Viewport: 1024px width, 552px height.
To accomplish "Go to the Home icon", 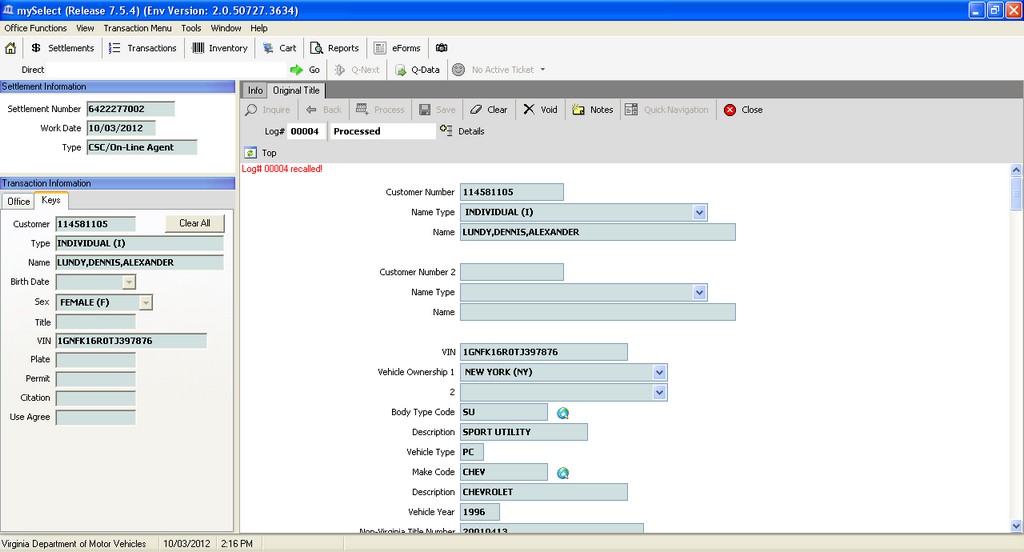I will pyautogui.click(x=10, y=48).
